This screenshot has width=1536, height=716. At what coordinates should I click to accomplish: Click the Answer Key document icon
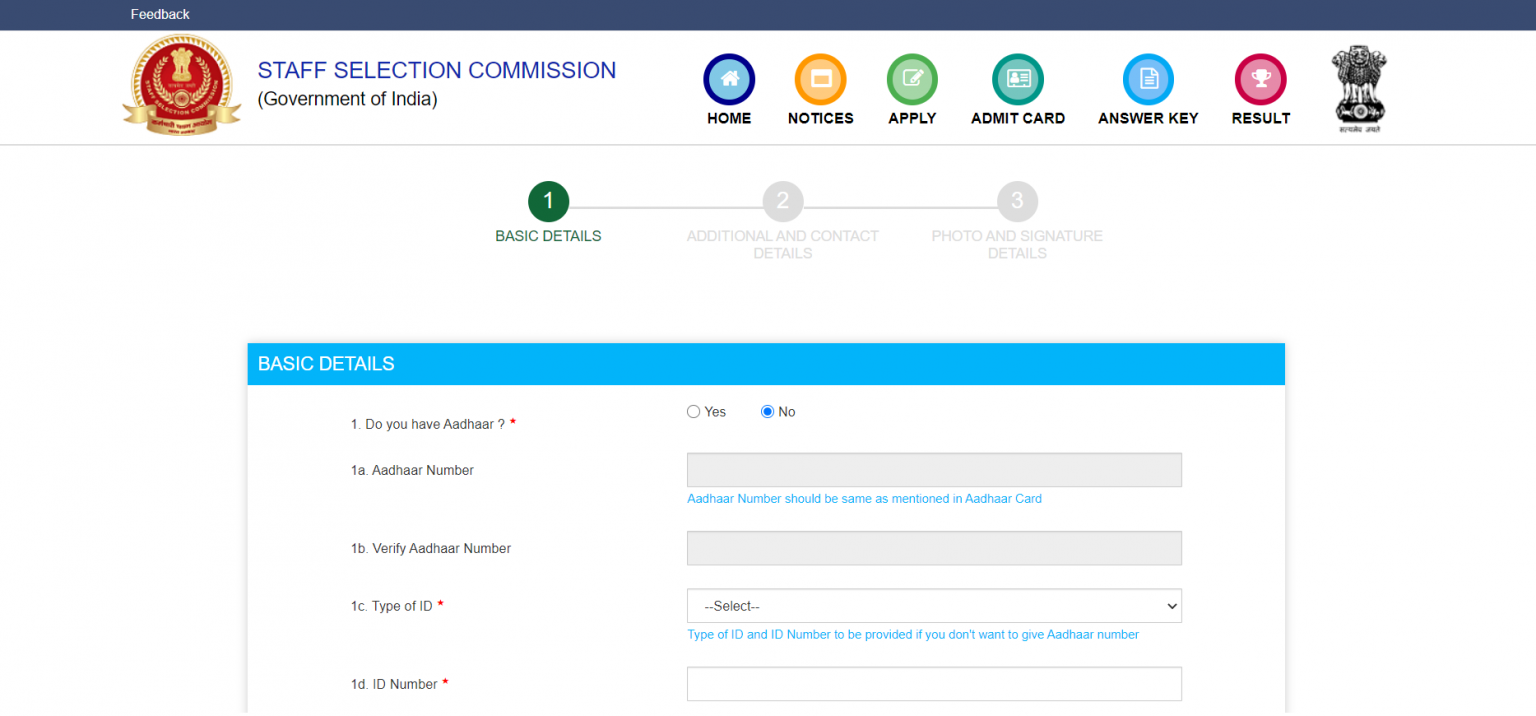(x=1148, y=80)
